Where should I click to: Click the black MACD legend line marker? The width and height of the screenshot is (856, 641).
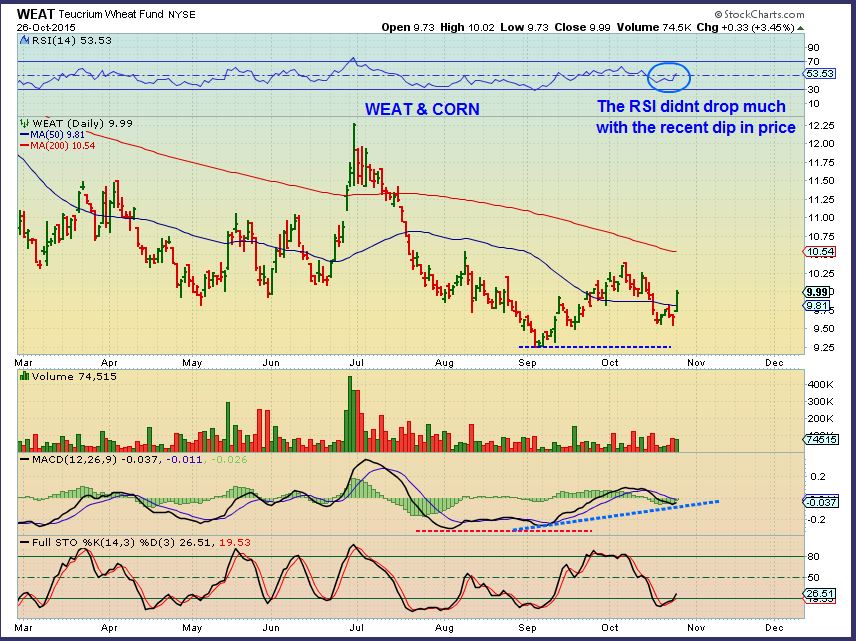[x=25, y=460]
